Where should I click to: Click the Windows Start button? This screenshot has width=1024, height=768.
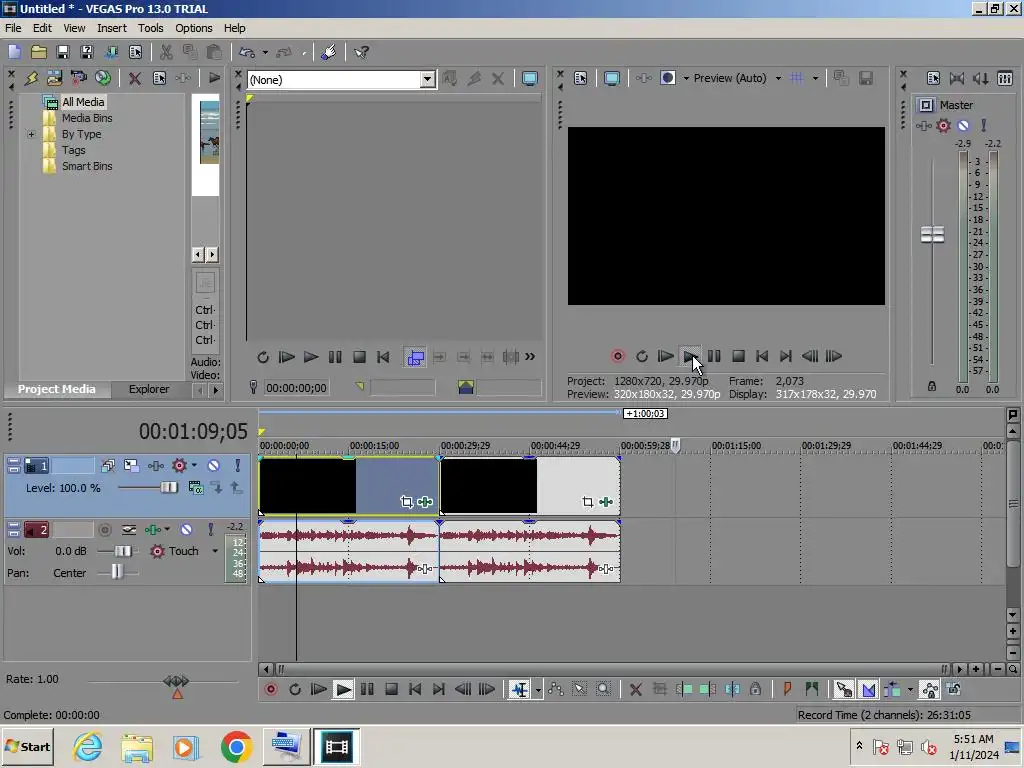(27, 746)
